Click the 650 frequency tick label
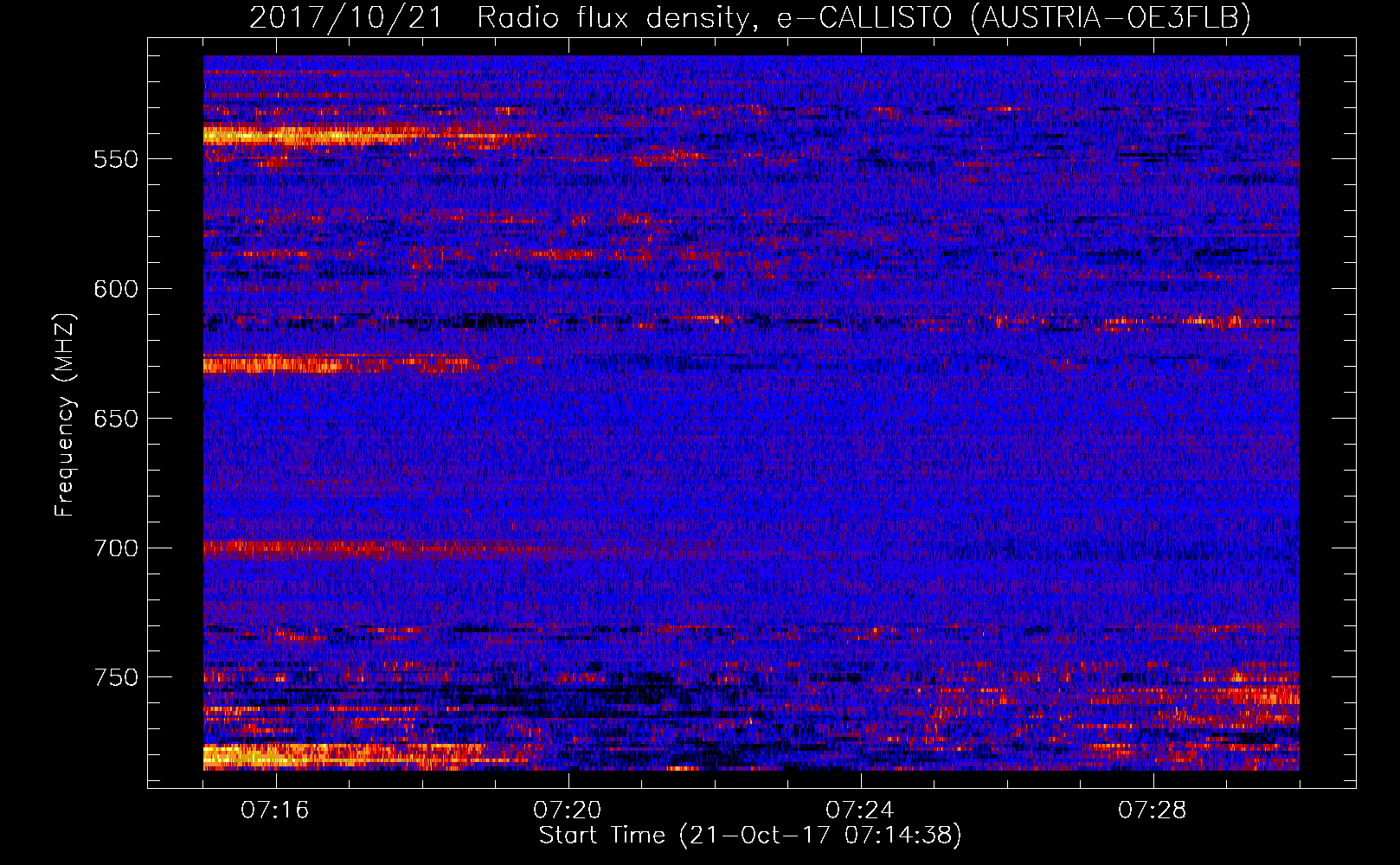This screenshot has width=1400, height=865. [116, 420]
